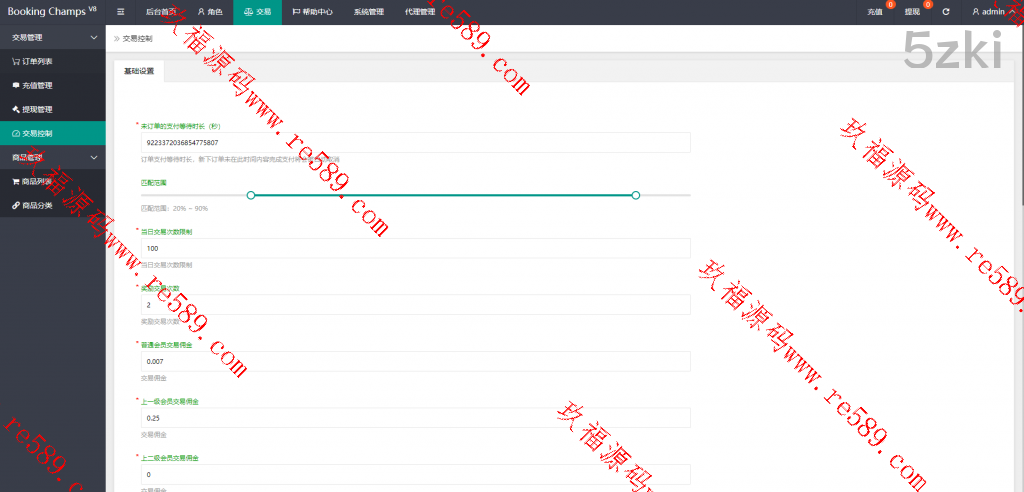Toggle the sidebar with the hamburger icon
Image resolution: width=1024 pixels, height=492 pixels.
[121, 12]
